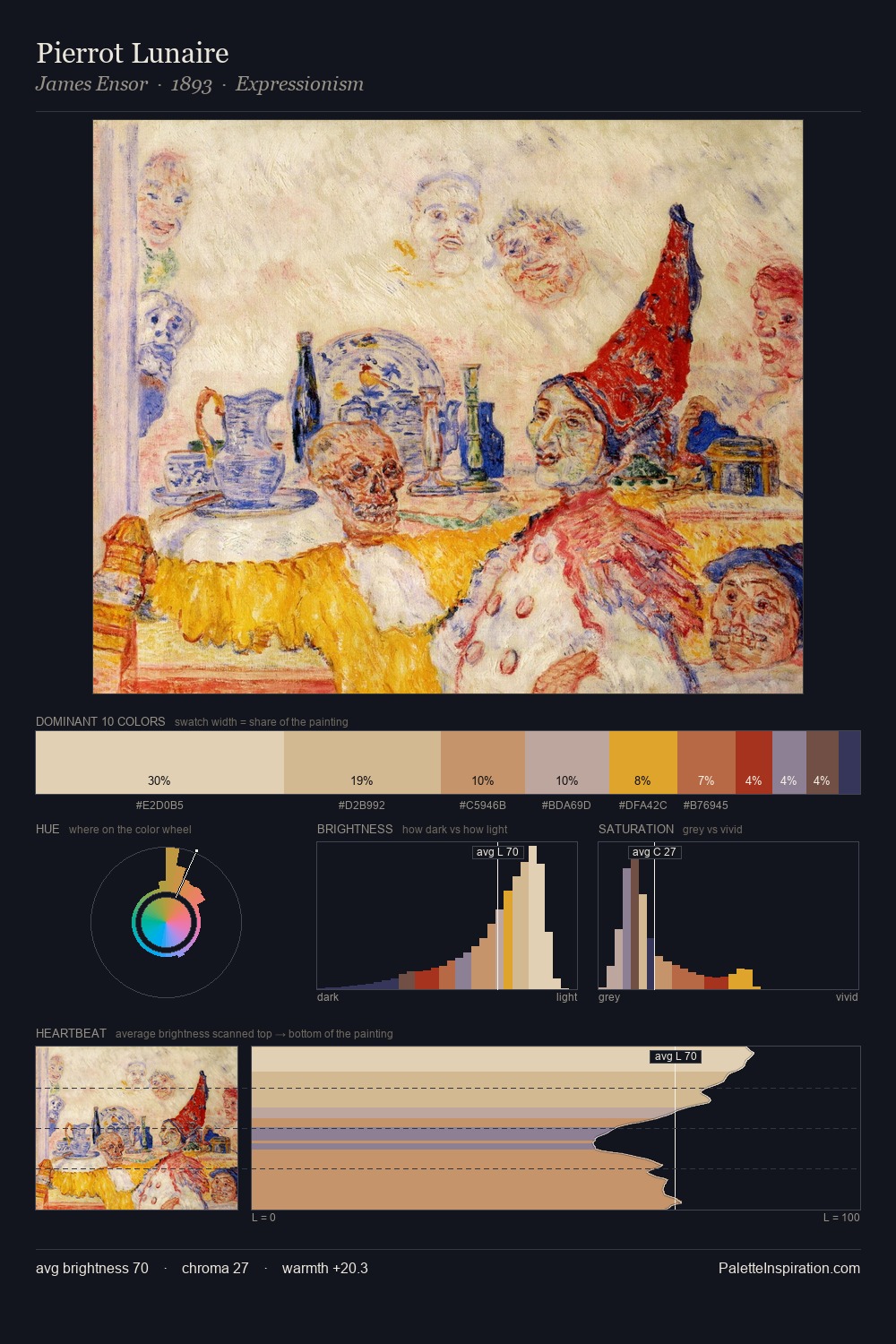The width and height of the screenshot is (896, 1344).
Task: Click the artist name James Ensor
Action: 91,84
